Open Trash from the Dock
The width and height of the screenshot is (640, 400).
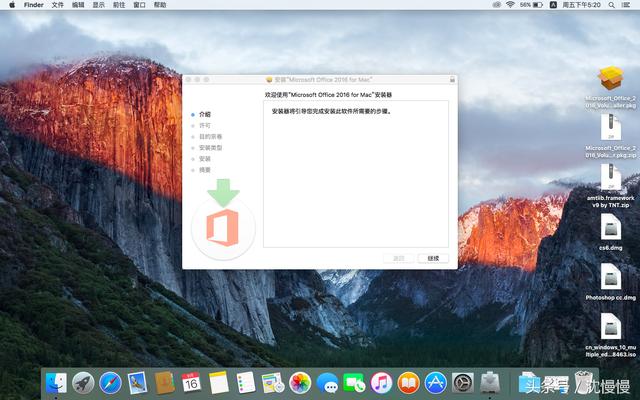584,382
